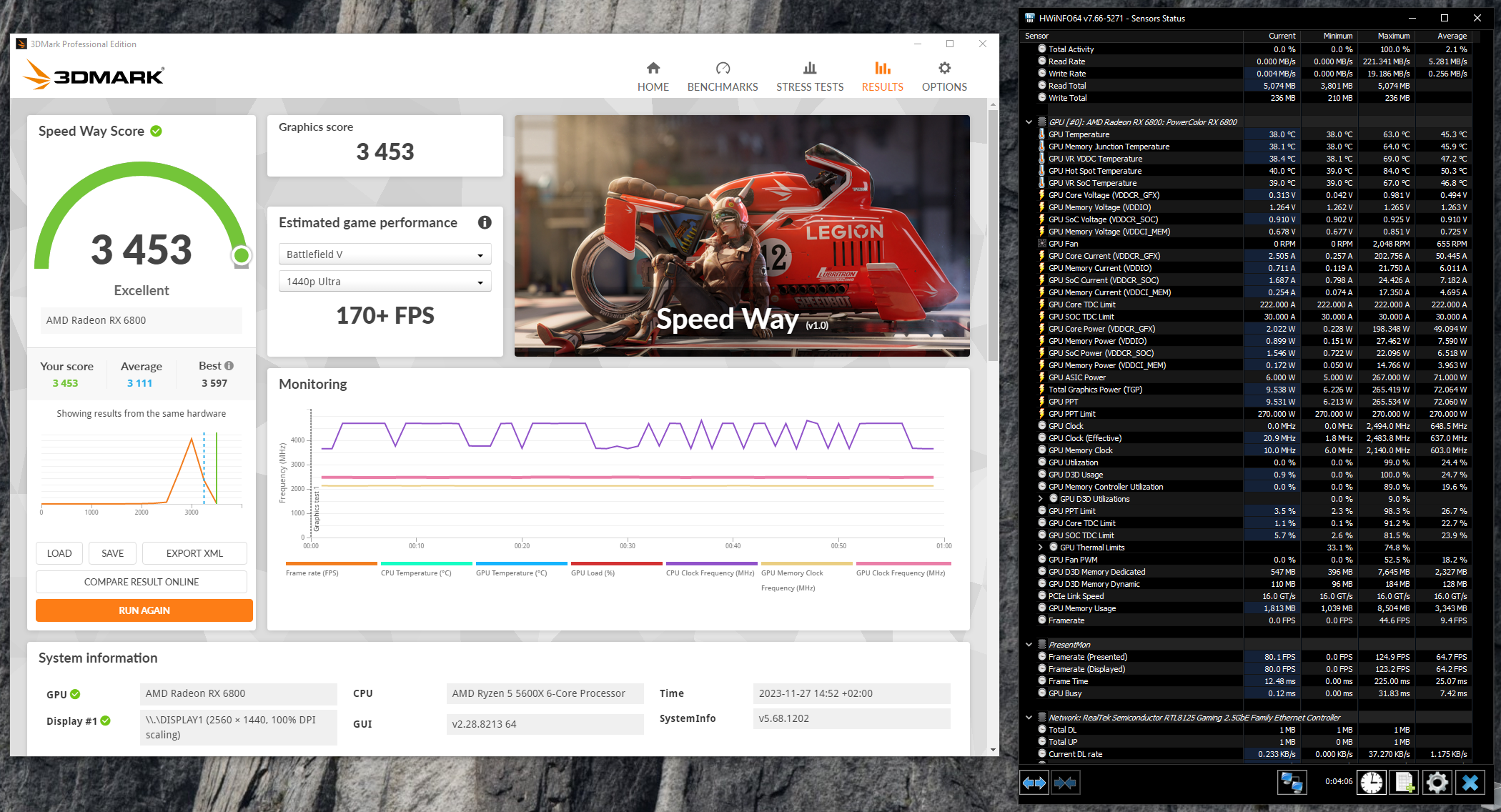Collapse the GPU [#0] AMD Radeon sensor group
This screenshot has height=812, width=1501.
pyautogui.click(x=1029, y=122)
